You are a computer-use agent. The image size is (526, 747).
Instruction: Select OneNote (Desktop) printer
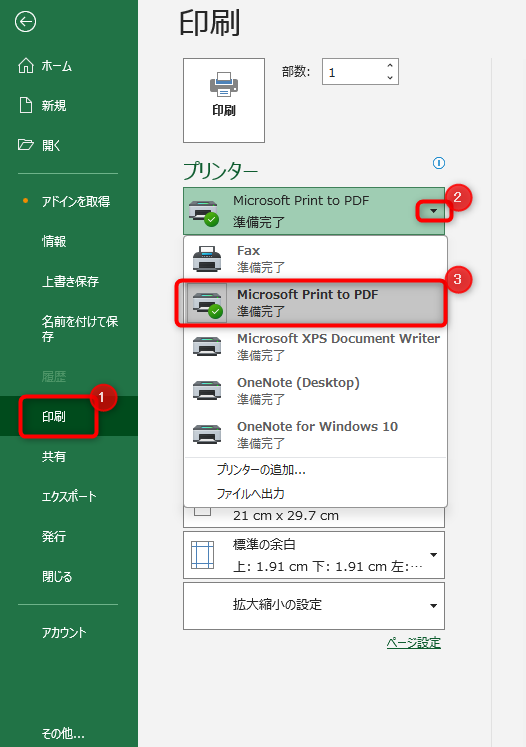tap(316, 390)
